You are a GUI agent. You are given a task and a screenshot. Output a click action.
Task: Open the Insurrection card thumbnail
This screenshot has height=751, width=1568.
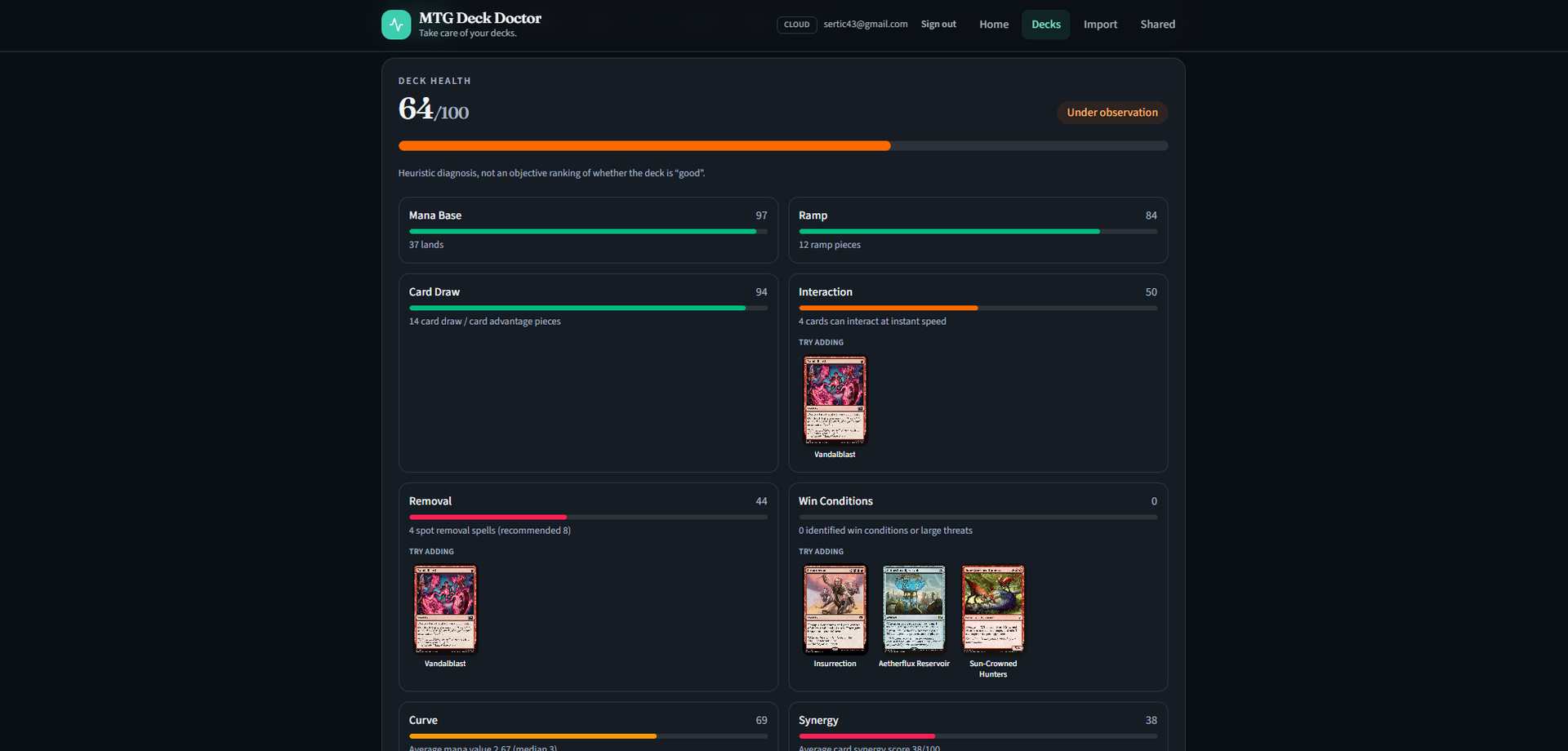[835, 609]
